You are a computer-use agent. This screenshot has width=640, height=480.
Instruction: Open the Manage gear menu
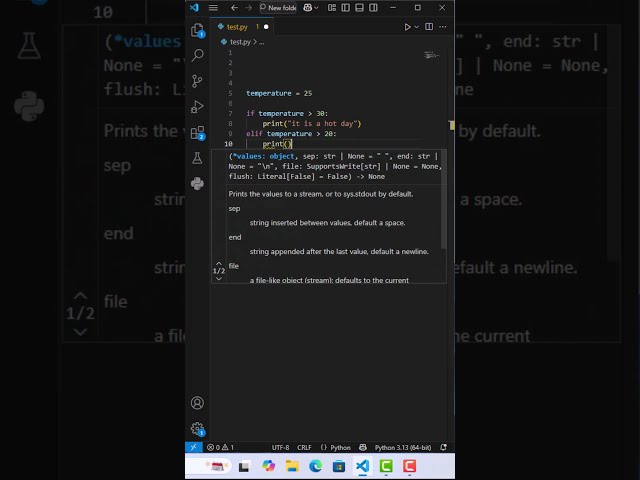coord(198,429)
